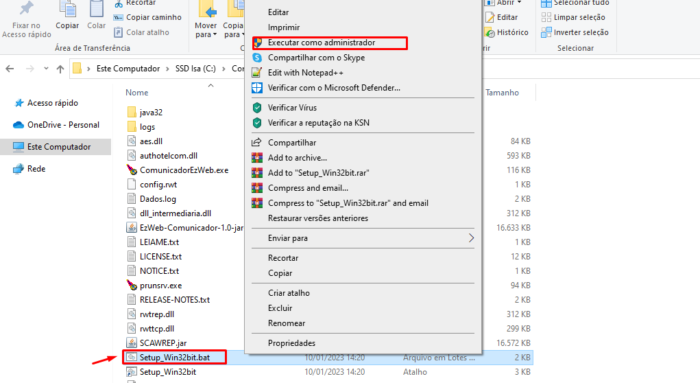Click the Skype icon beside Compartilhar com o Skype
This screenshot has height=383, width=700.
[x=257, y=58]
